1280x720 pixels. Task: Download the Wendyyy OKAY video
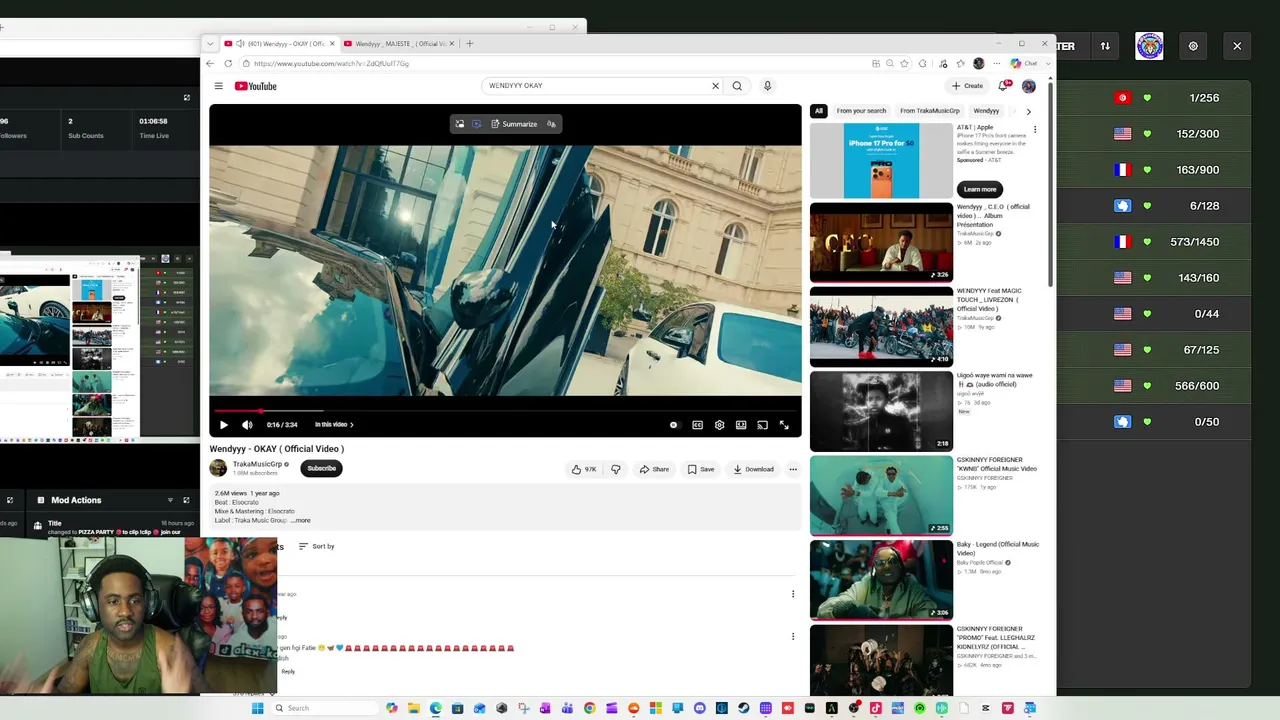pyautogui.click(x=753, y=469)
